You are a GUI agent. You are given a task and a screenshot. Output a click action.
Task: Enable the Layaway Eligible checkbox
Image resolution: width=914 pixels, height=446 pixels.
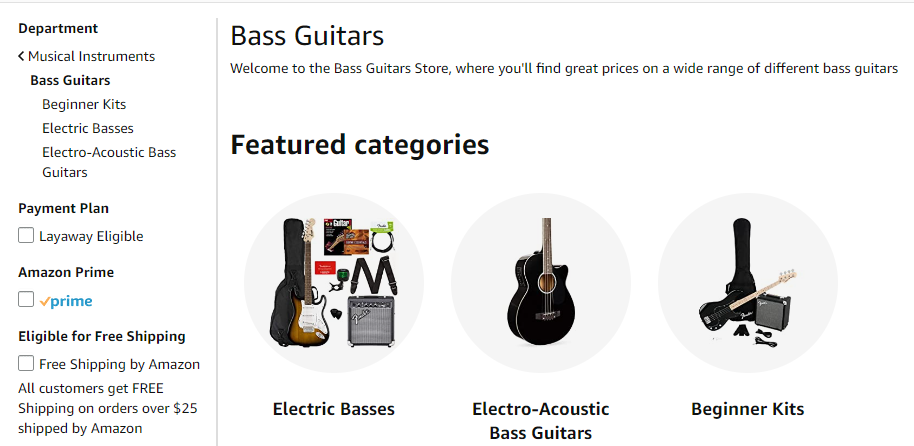click(x=26, y=236)
